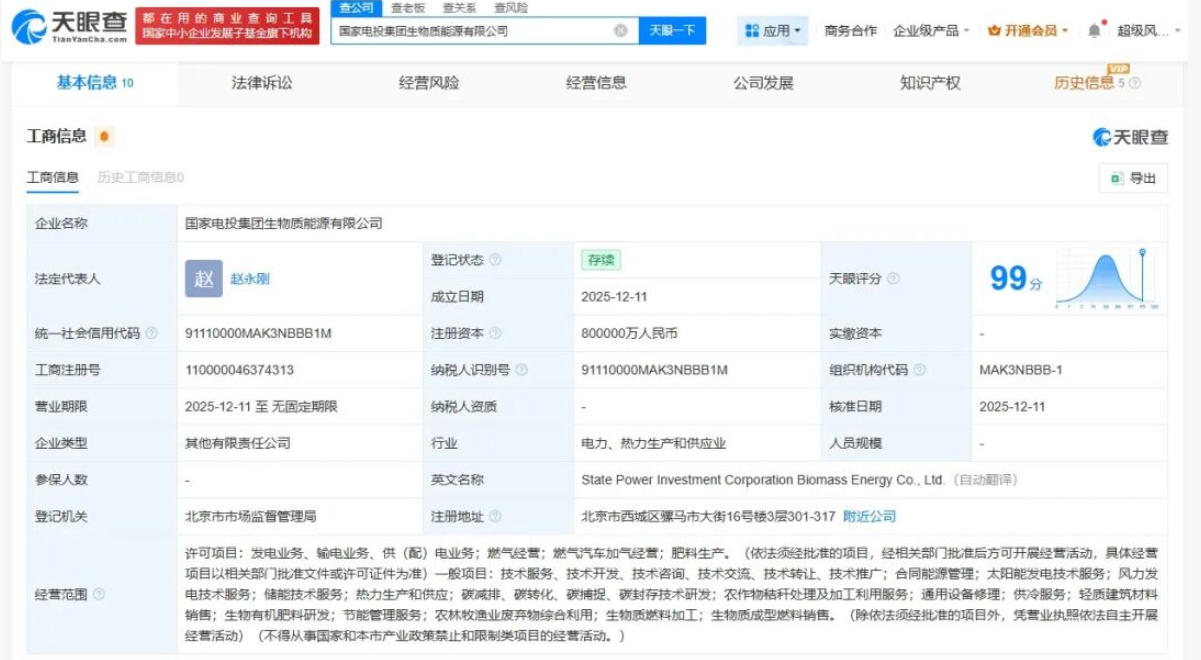The height and width of the screenshot is (660, 1201).
Task: Click help icon next to 统一社会信用代码
Action: [x=150, y=333]
